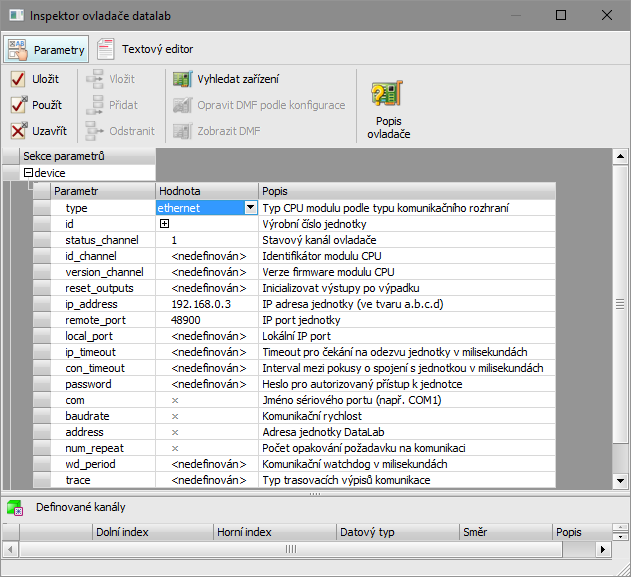
Task: Click the Horní index column header
Action: point(275,532)
